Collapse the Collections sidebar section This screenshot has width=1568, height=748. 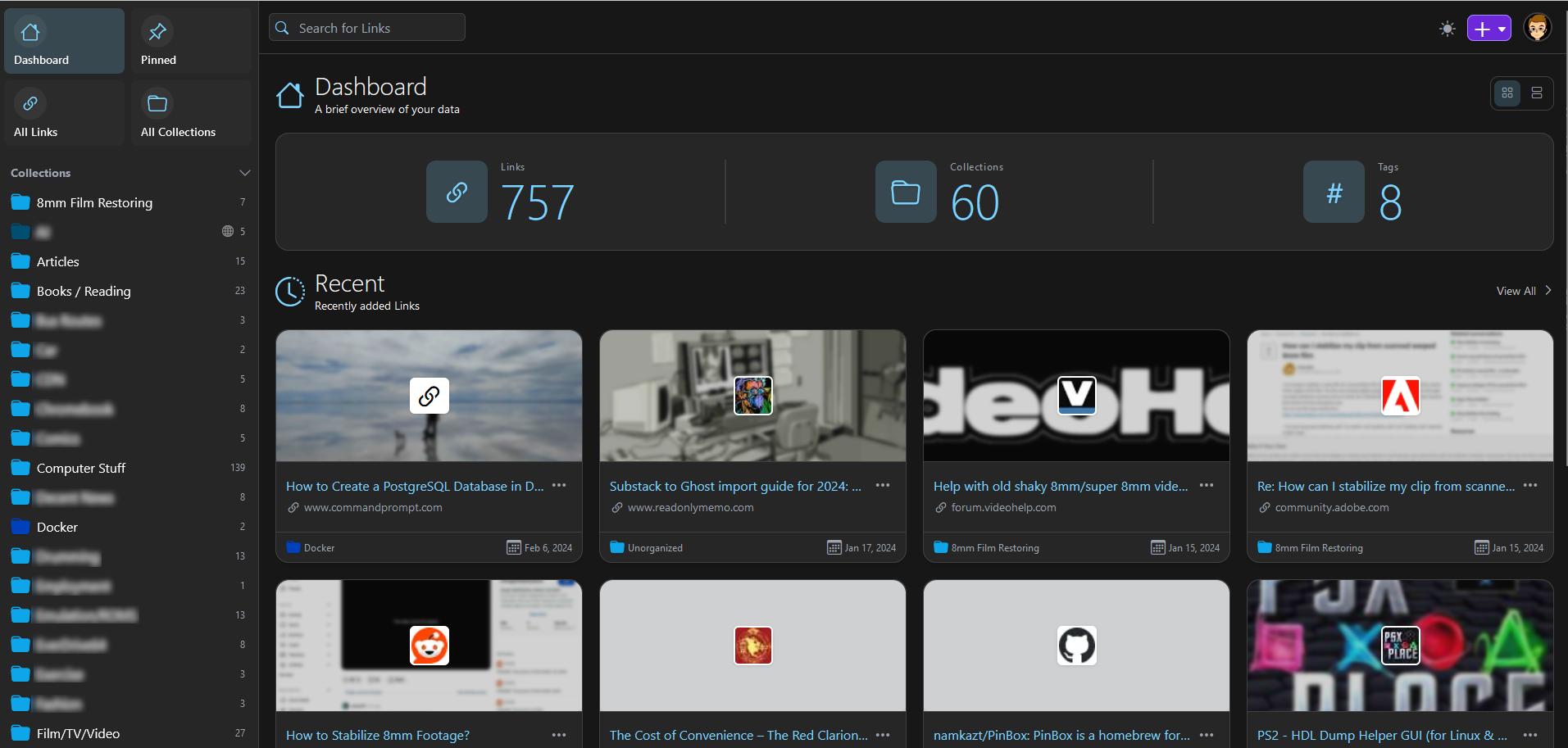[x=244, y=173]
